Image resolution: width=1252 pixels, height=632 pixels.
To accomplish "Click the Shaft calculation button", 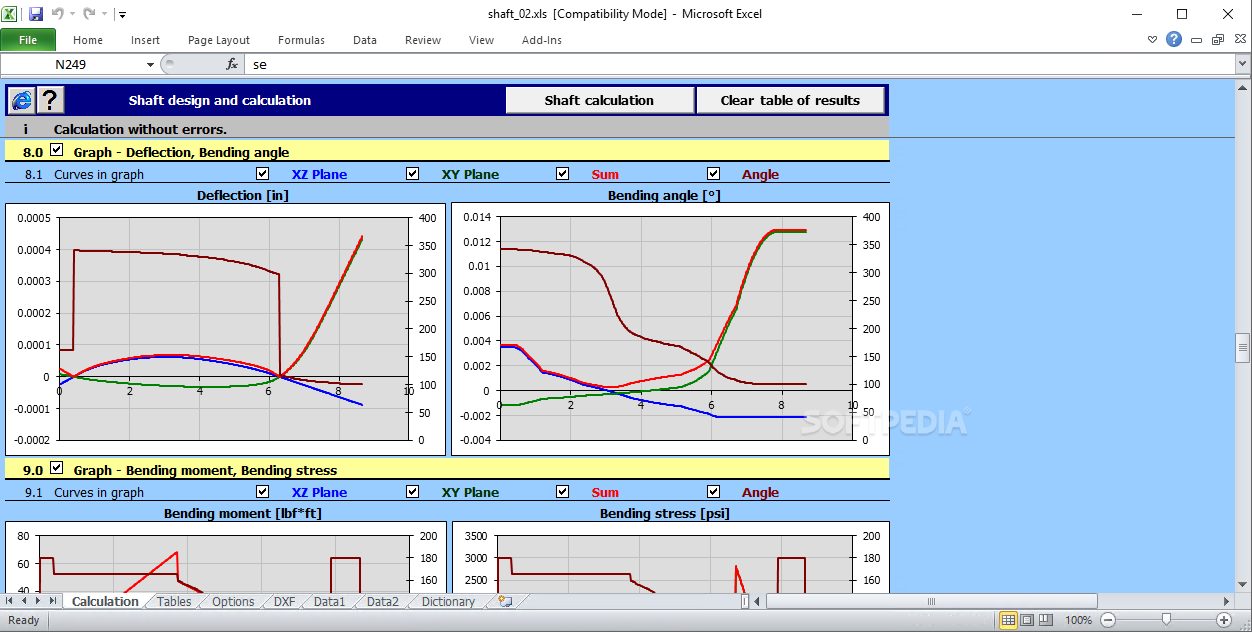I will 599,100.
